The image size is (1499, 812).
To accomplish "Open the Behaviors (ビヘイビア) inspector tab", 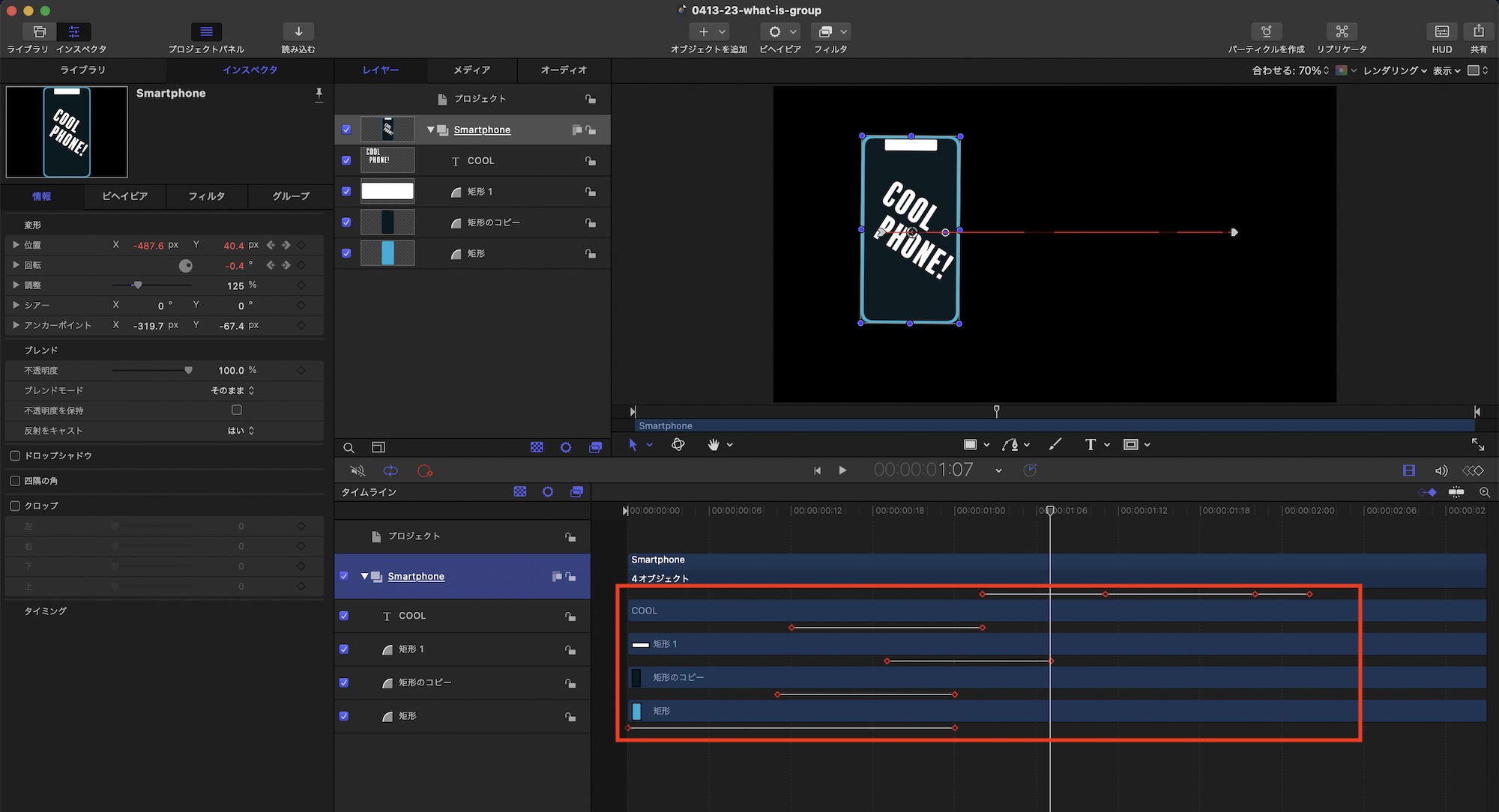I will click(x=124, y=196).
